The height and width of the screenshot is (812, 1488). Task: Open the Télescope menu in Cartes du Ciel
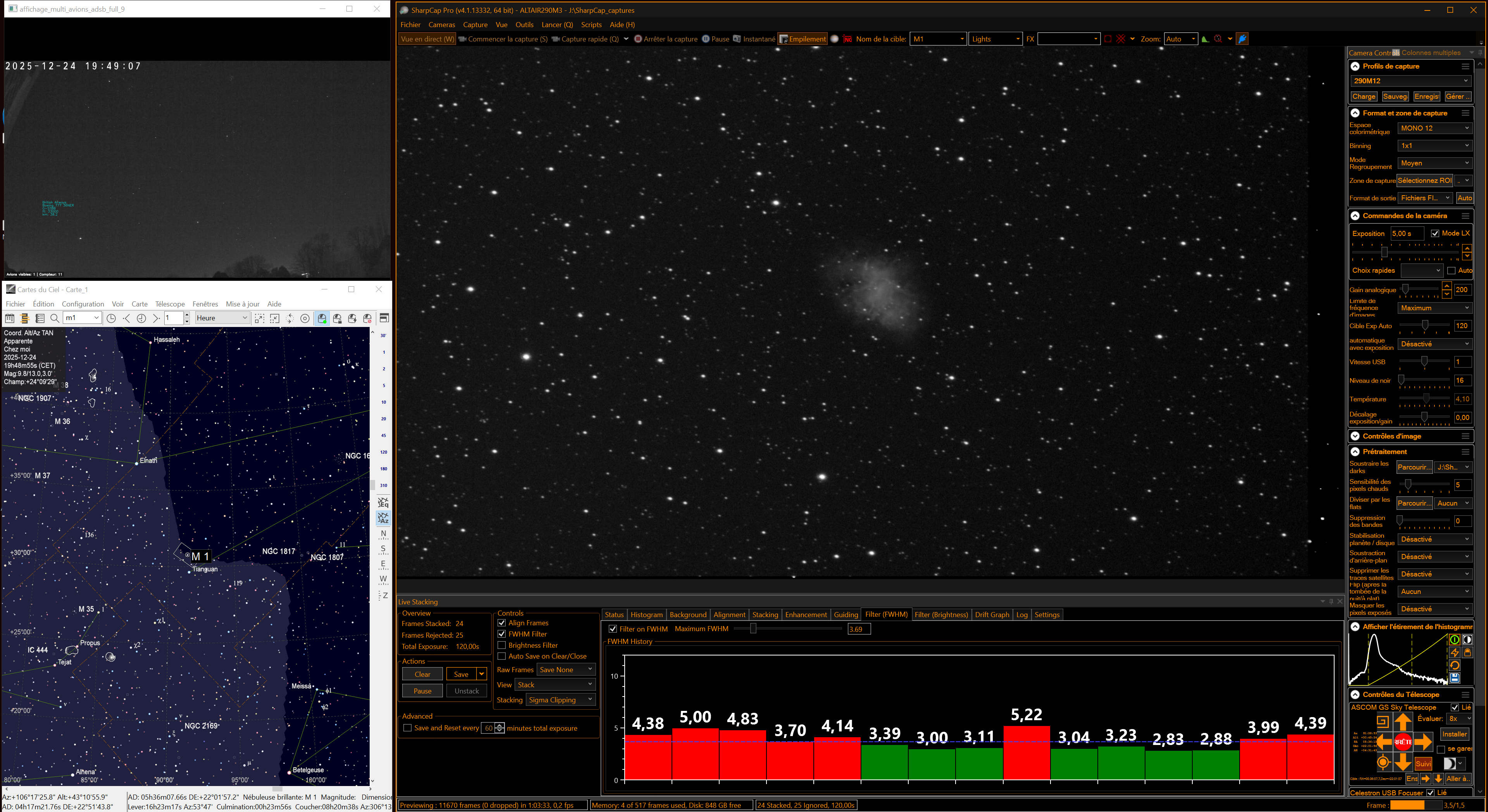click(170, 304)
